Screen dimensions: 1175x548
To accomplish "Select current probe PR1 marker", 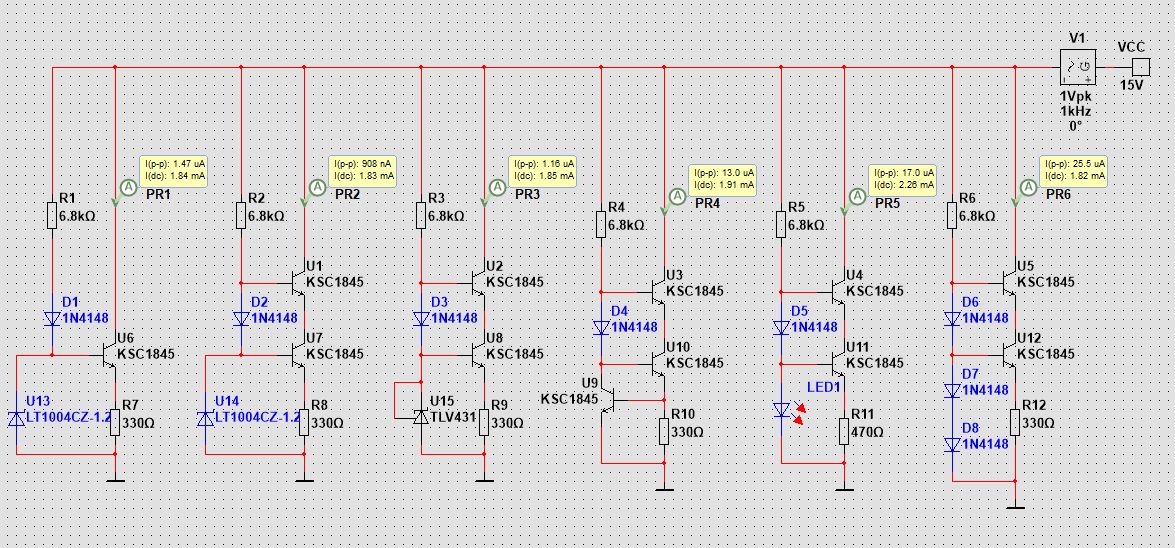I will (127, 186).
